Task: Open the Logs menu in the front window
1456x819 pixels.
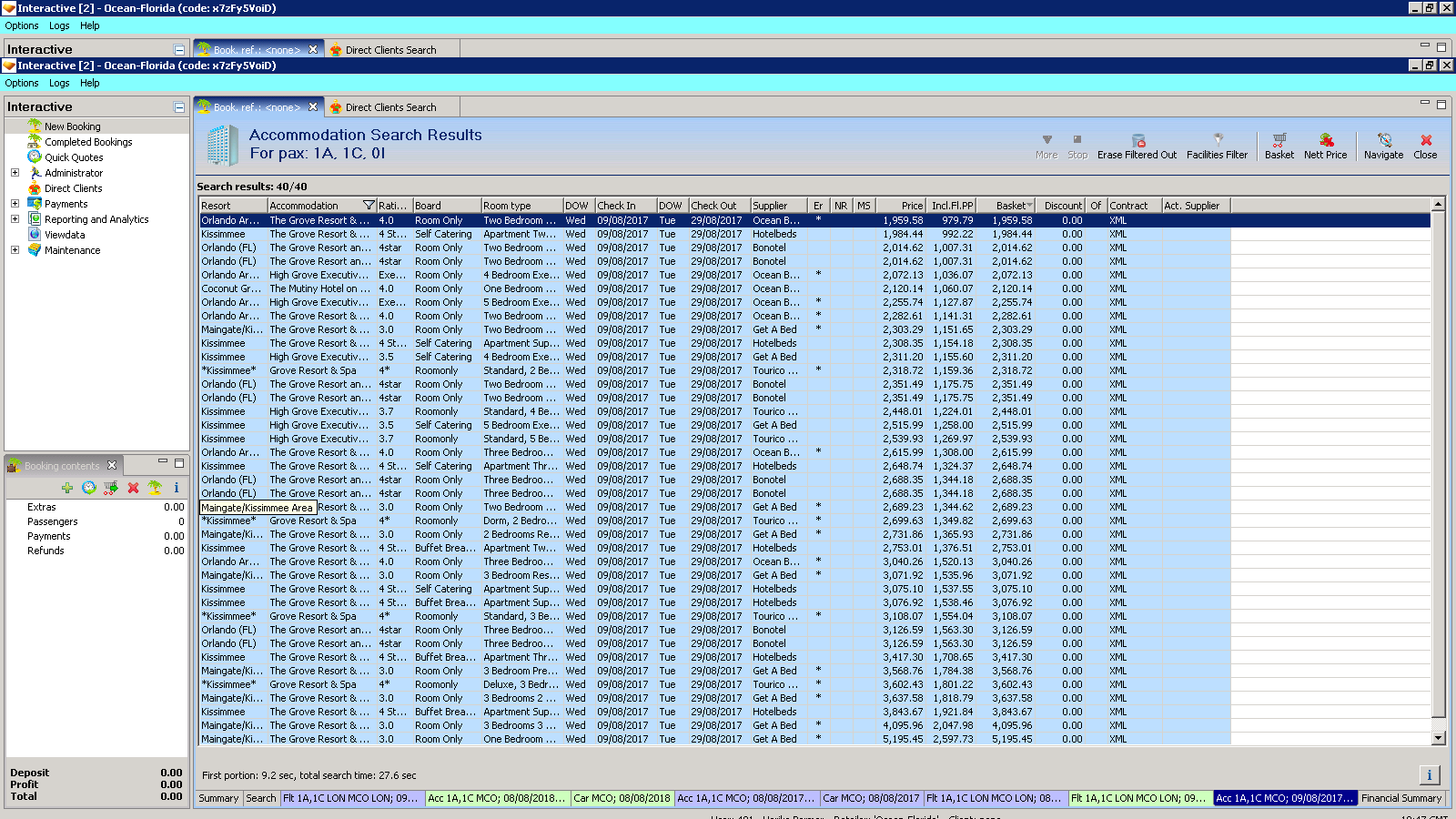Action: click(59, 83)
